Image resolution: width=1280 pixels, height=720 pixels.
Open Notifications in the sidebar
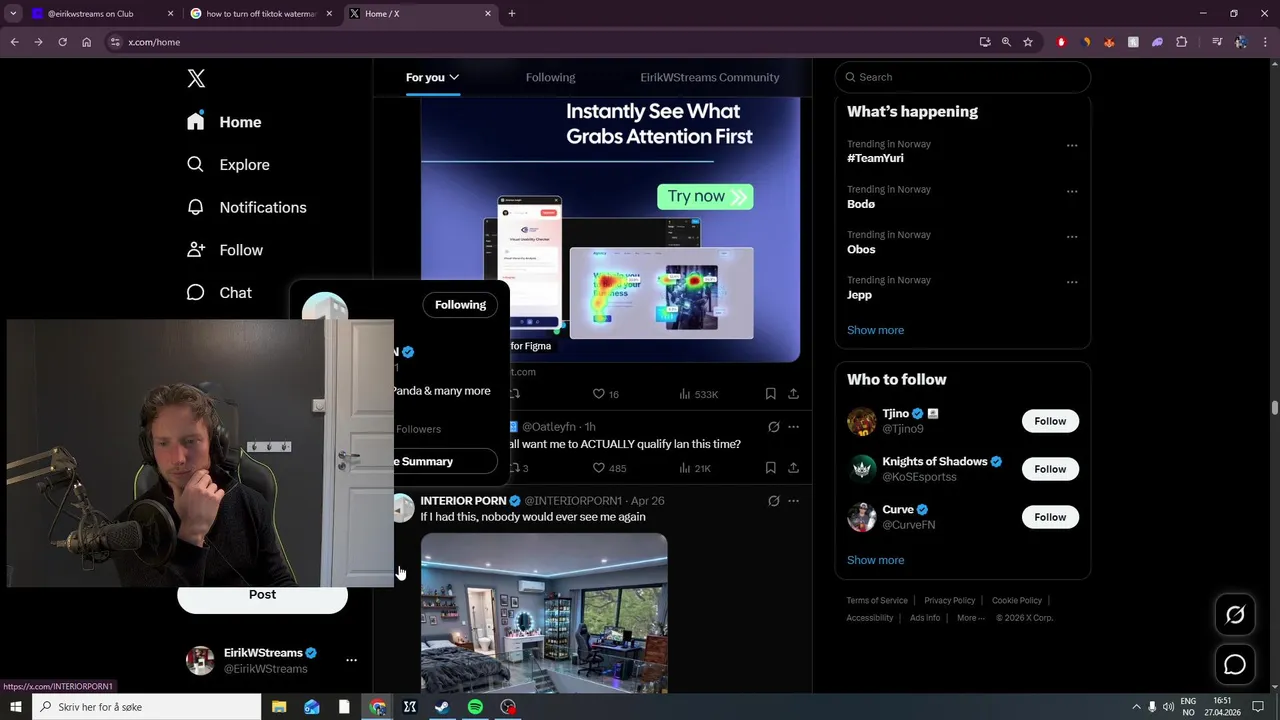click(x=246, y=207)
